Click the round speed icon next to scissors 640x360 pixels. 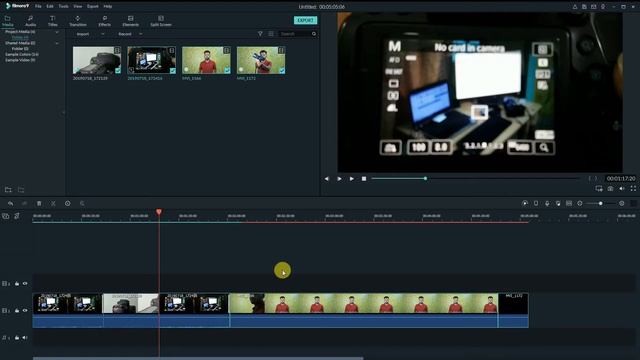[x=68, y=203]
